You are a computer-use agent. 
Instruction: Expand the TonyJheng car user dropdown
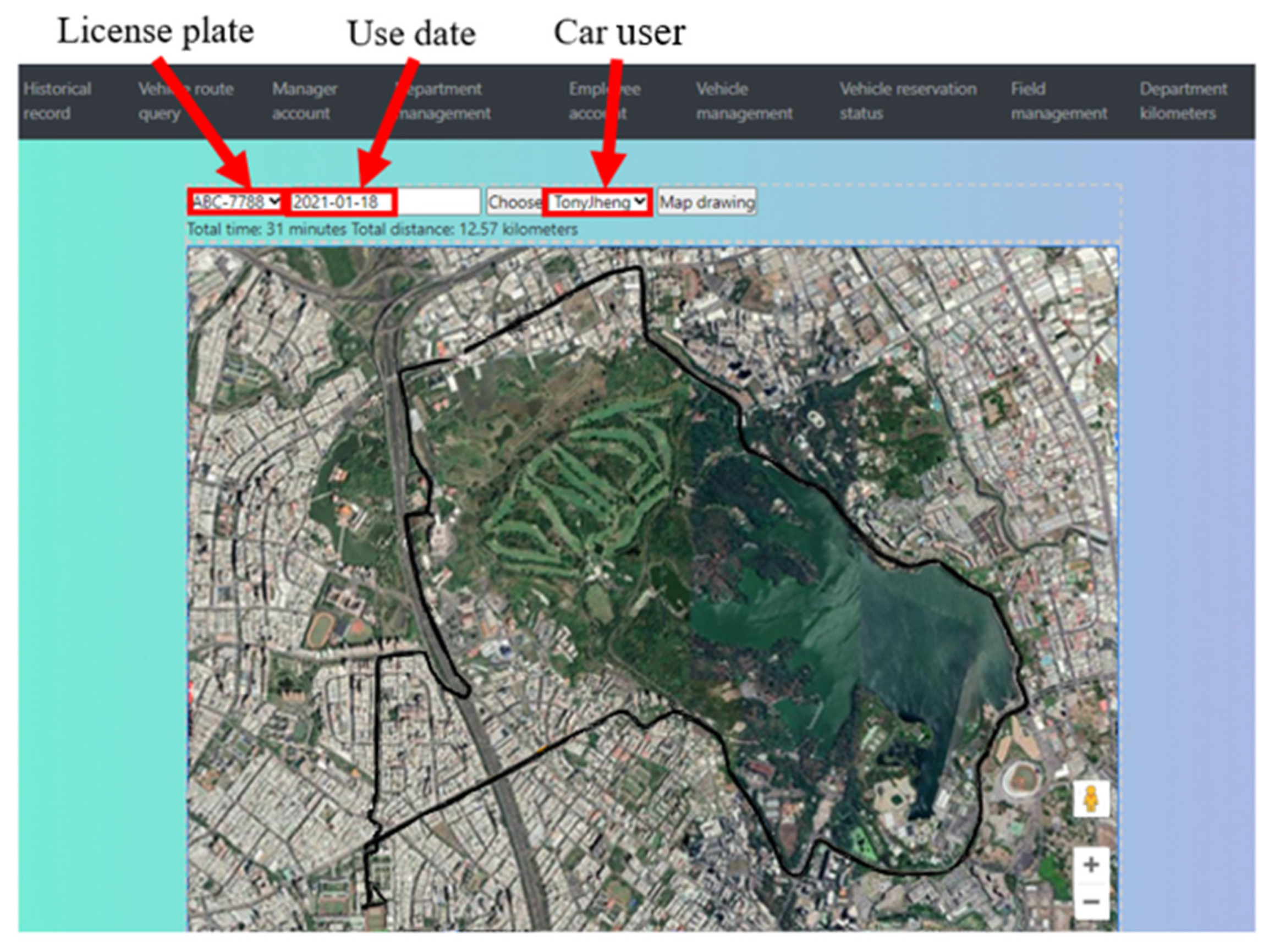tap(598, 202)
